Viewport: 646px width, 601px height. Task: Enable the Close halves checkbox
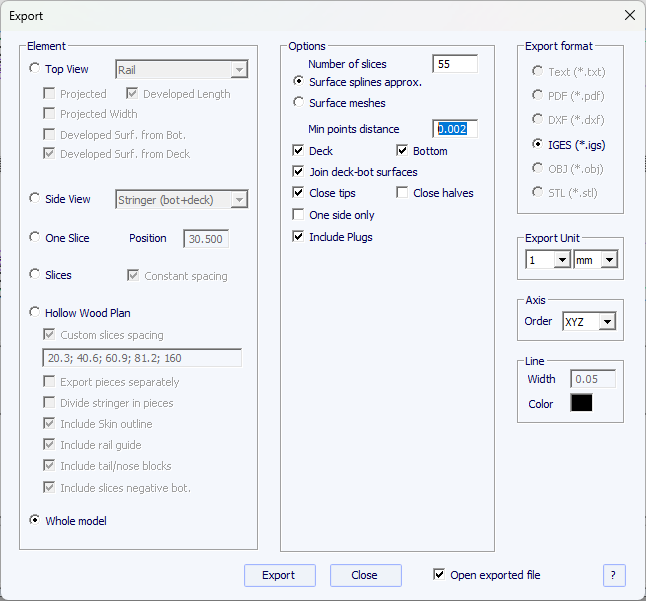point(402,193)
